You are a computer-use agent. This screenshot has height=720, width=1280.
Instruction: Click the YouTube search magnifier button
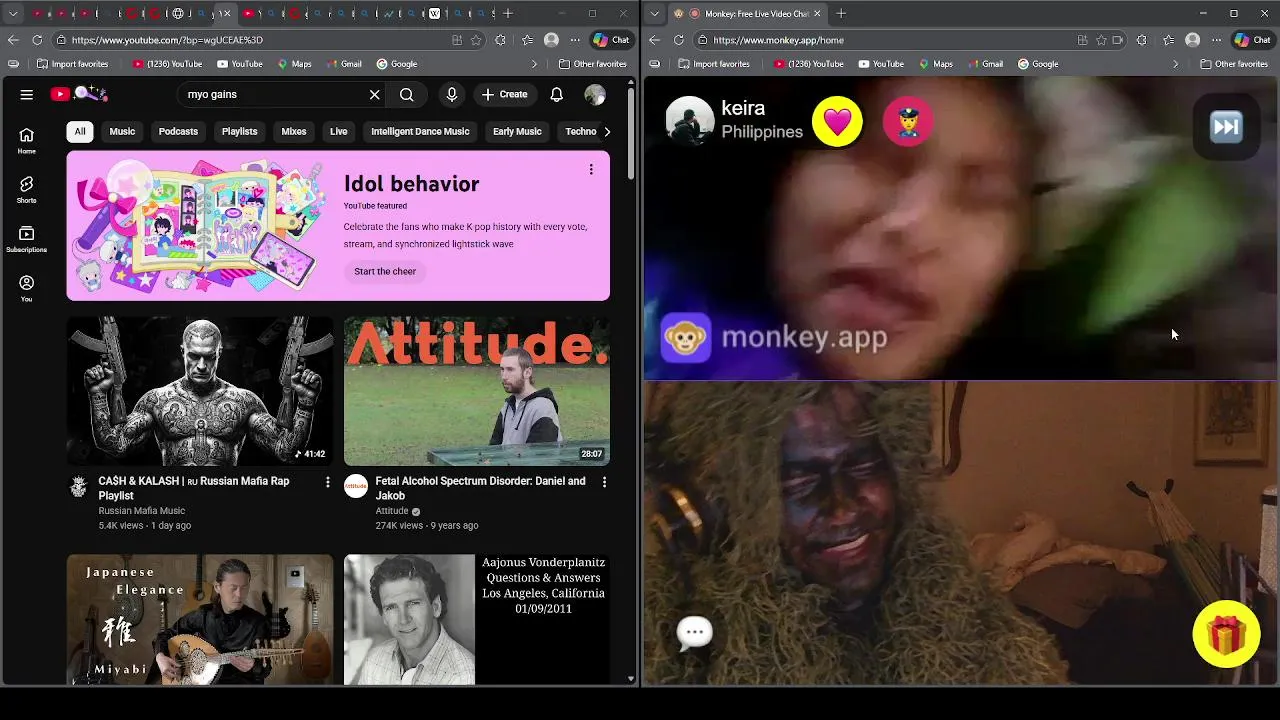coord(407,94)
